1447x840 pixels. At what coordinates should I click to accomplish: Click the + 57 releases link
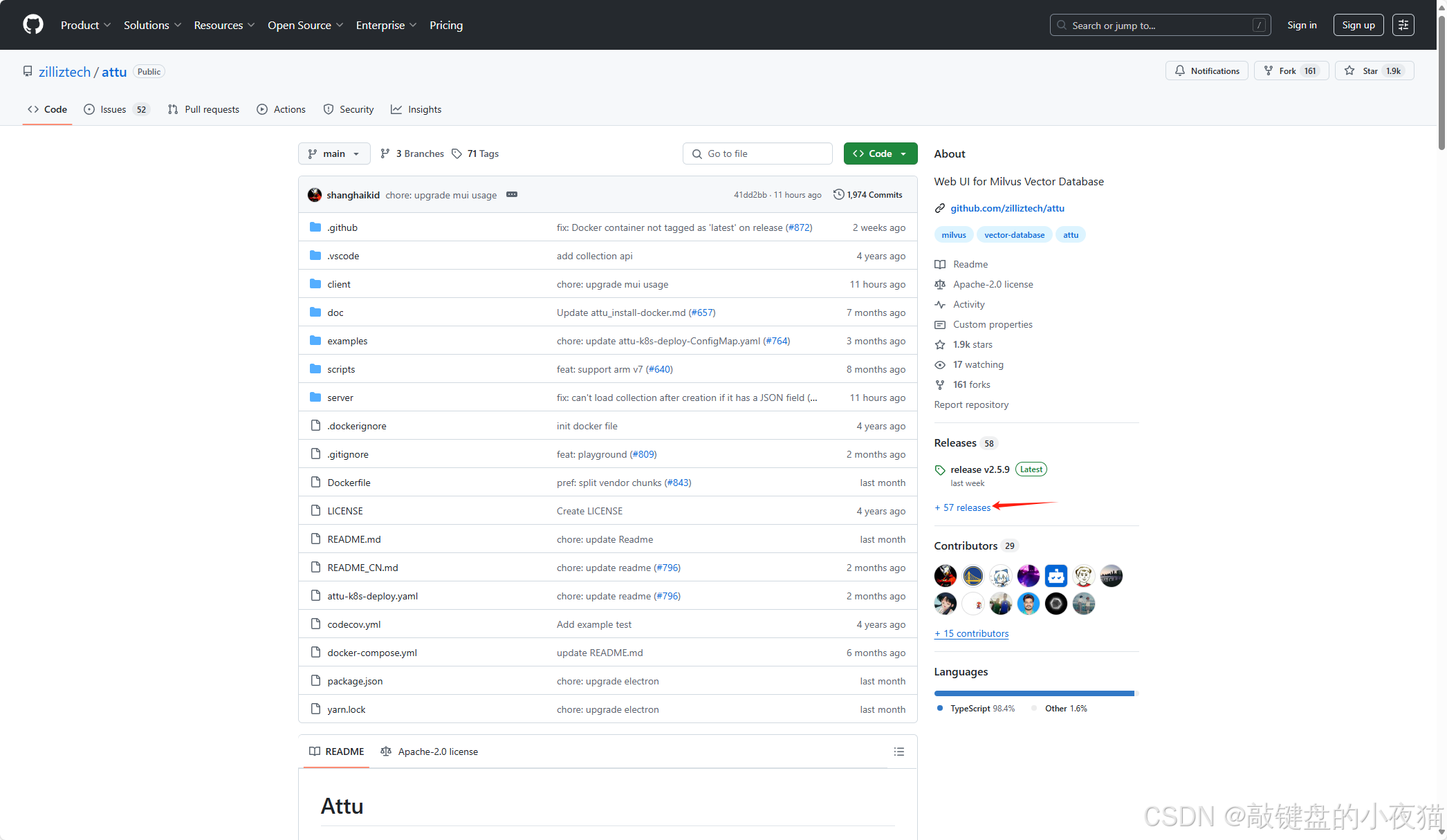(962, 507)
